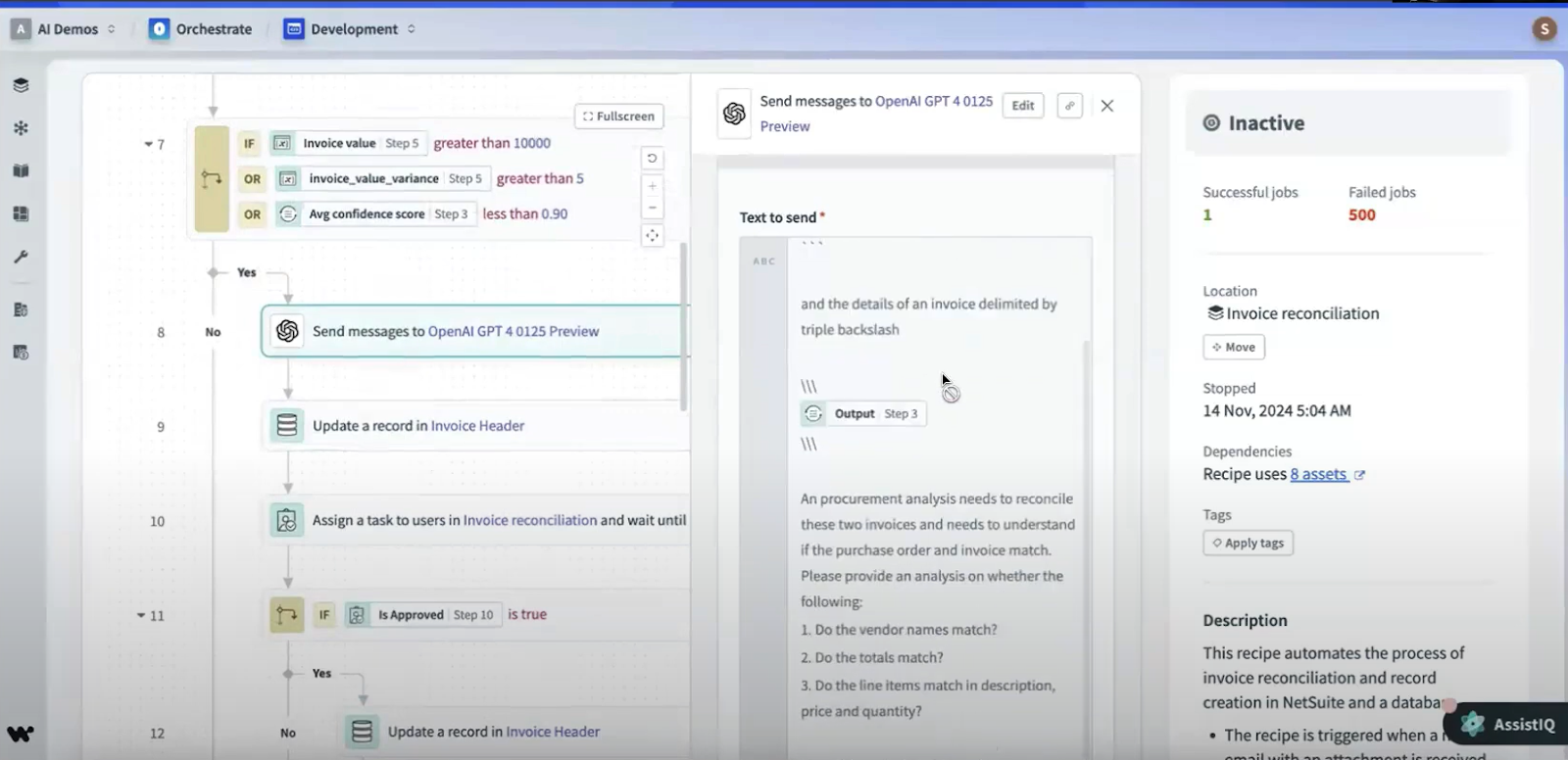The height and width of the screenshot is (760, 1568).
Task: Click the Apply tags button
Action: tap(1249, 543)
